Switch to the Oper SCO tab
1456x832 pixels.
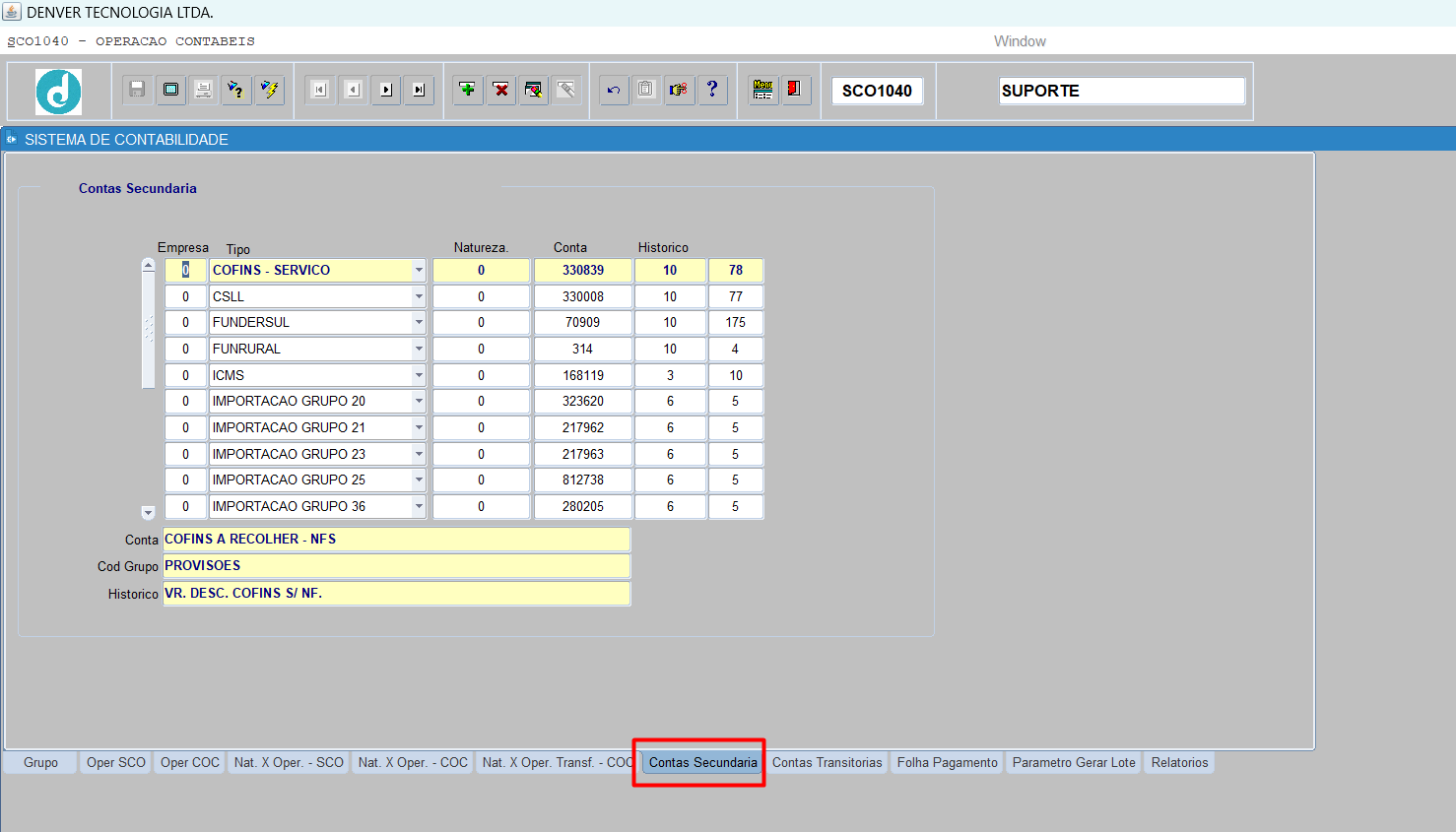[x=116, y=762]
